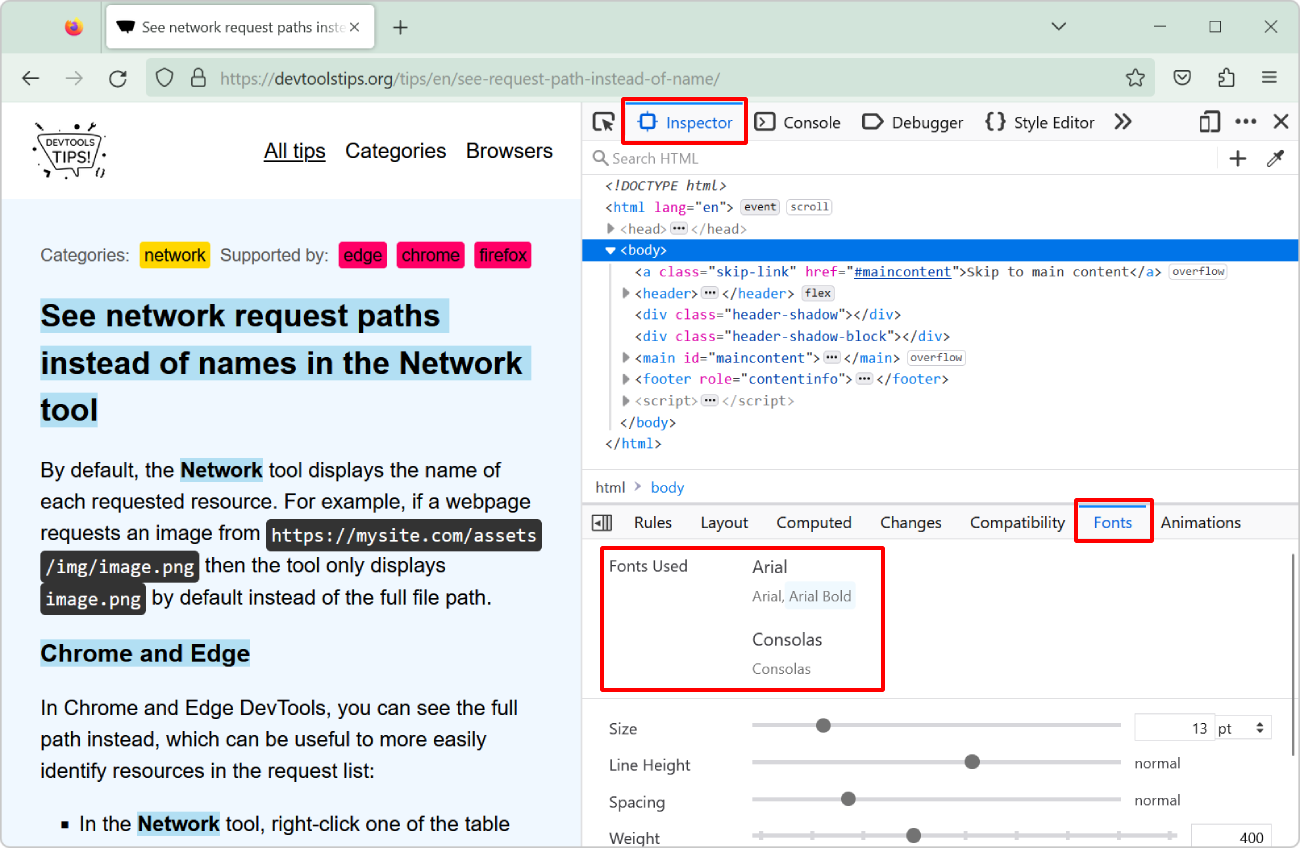Viewport: 1300px width, 848px height.
Task: Show more DevTools tools chevron
Action: 1123,122
